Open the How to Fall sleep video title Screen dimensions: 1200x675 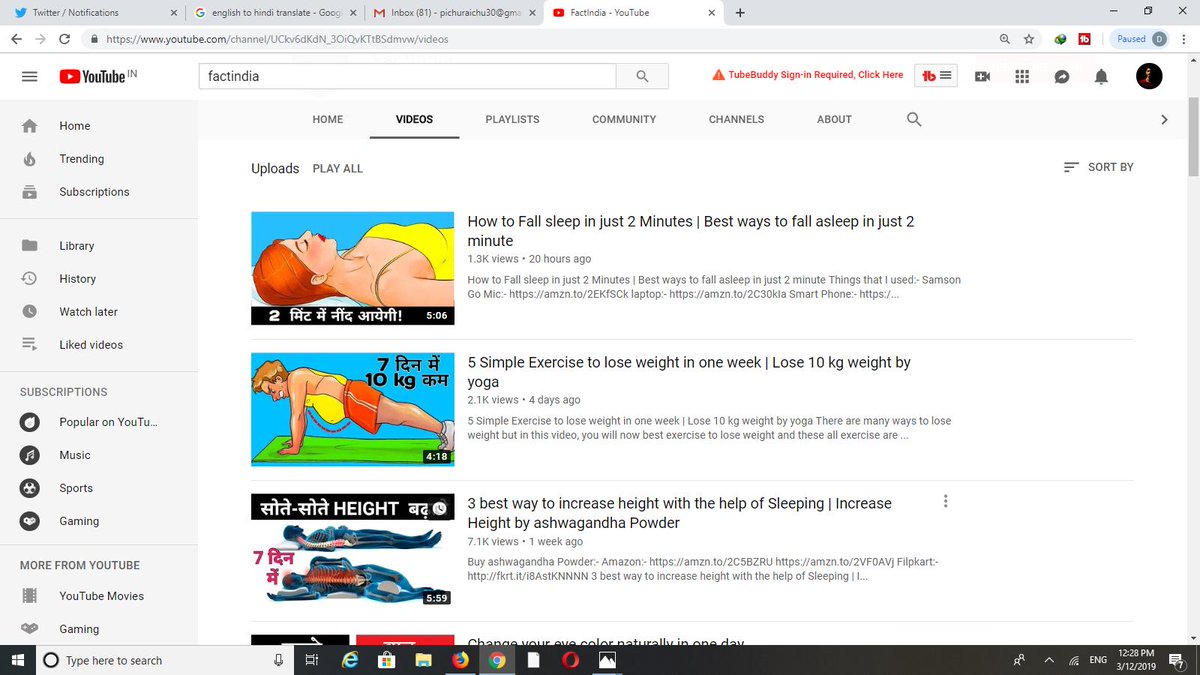pyautogui.click(x=691, y=231)
